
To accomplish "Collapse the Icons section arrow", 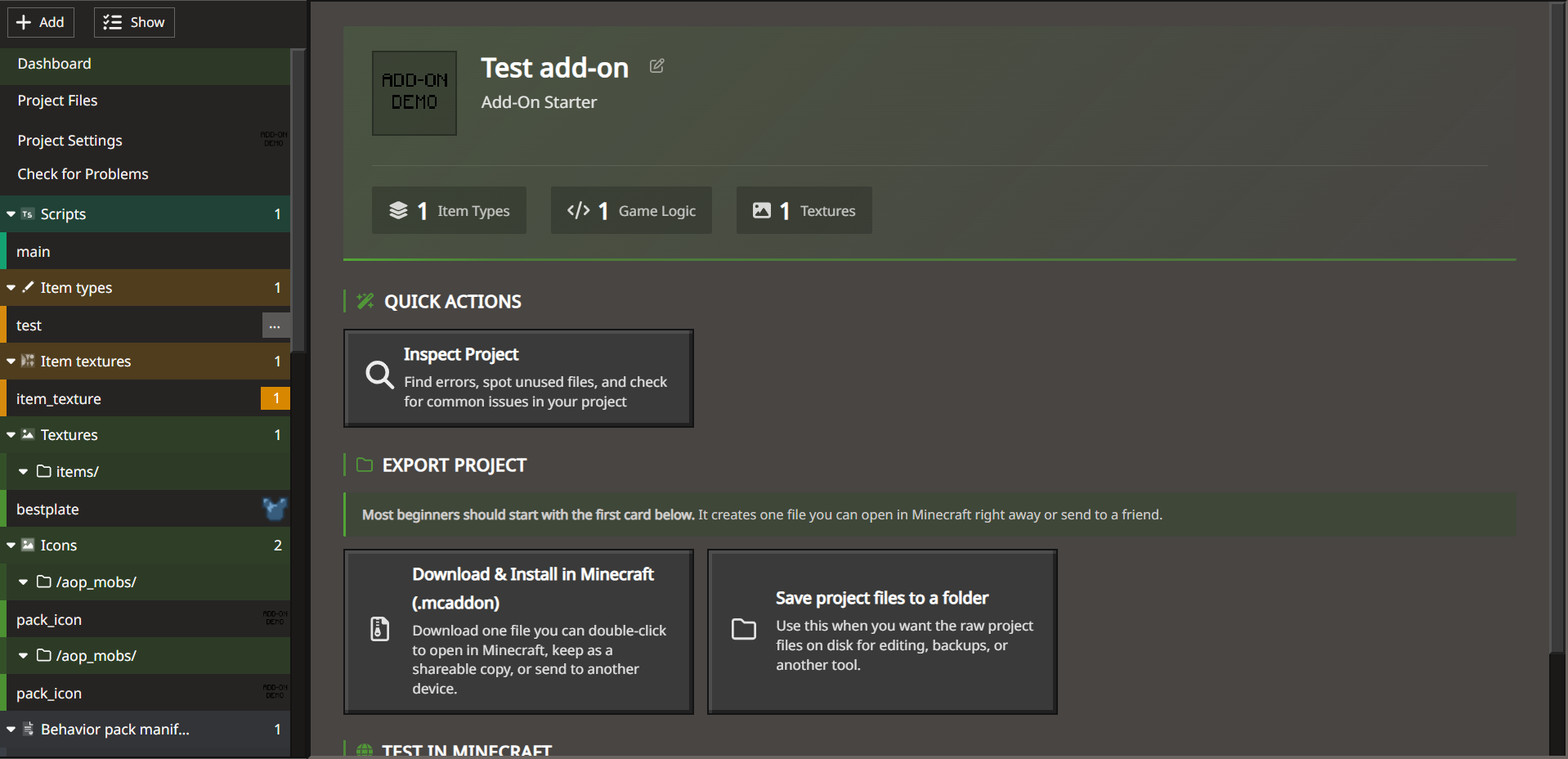I will [x=11, y=546].
